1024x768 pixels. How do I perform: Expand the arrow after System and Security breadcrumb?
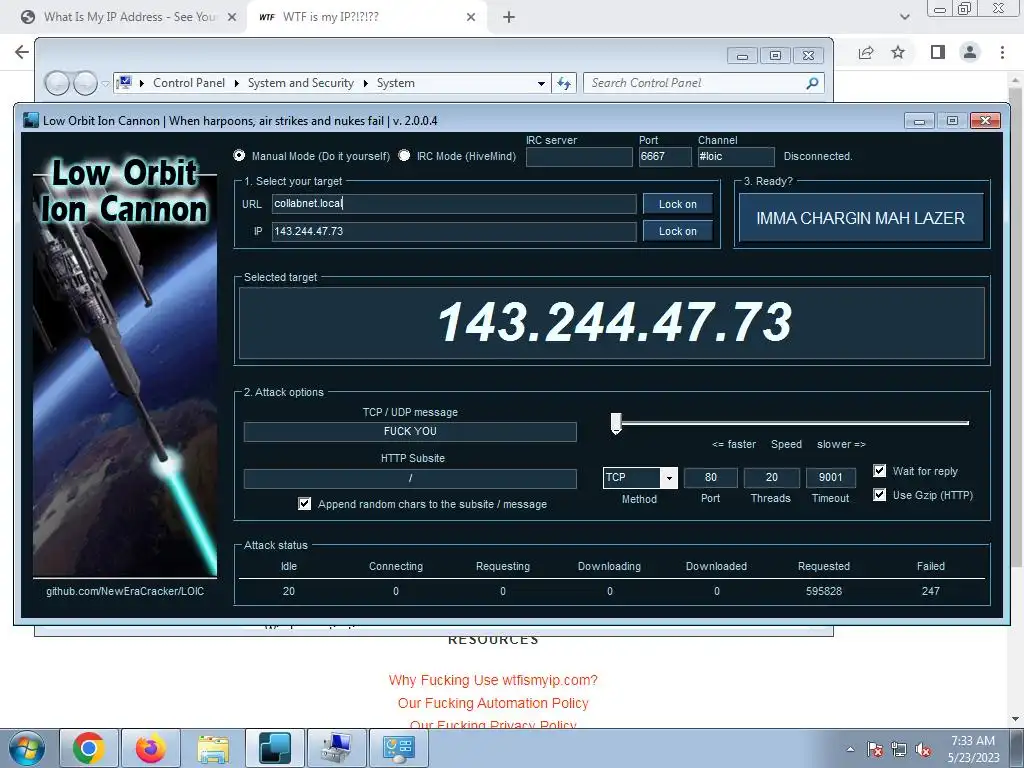(366, 83)
